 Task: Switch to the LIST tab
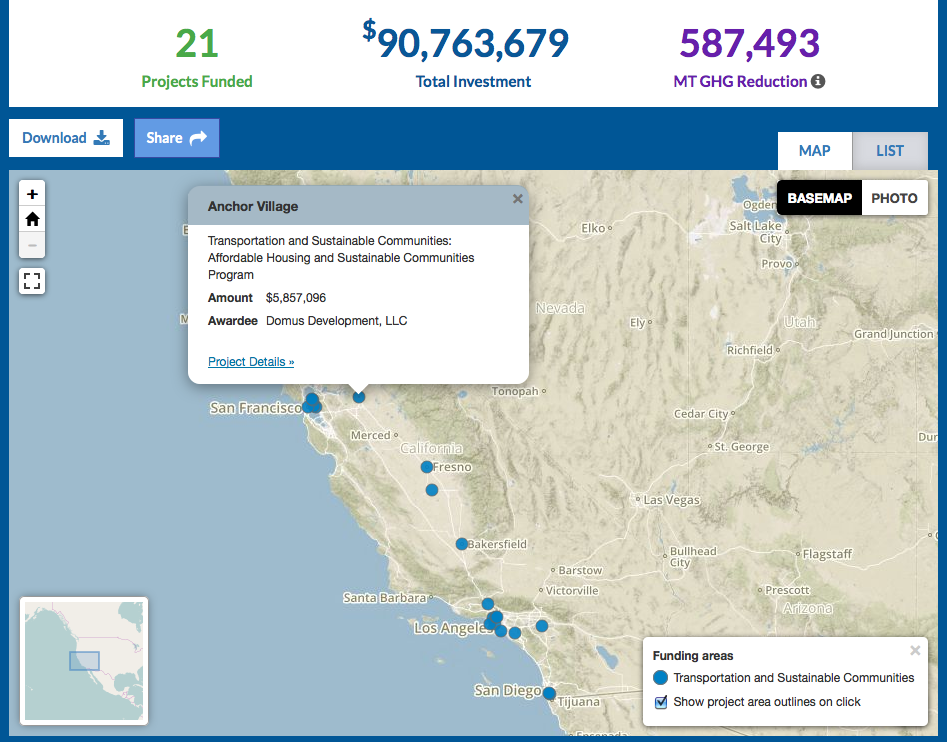click(889, 151)
